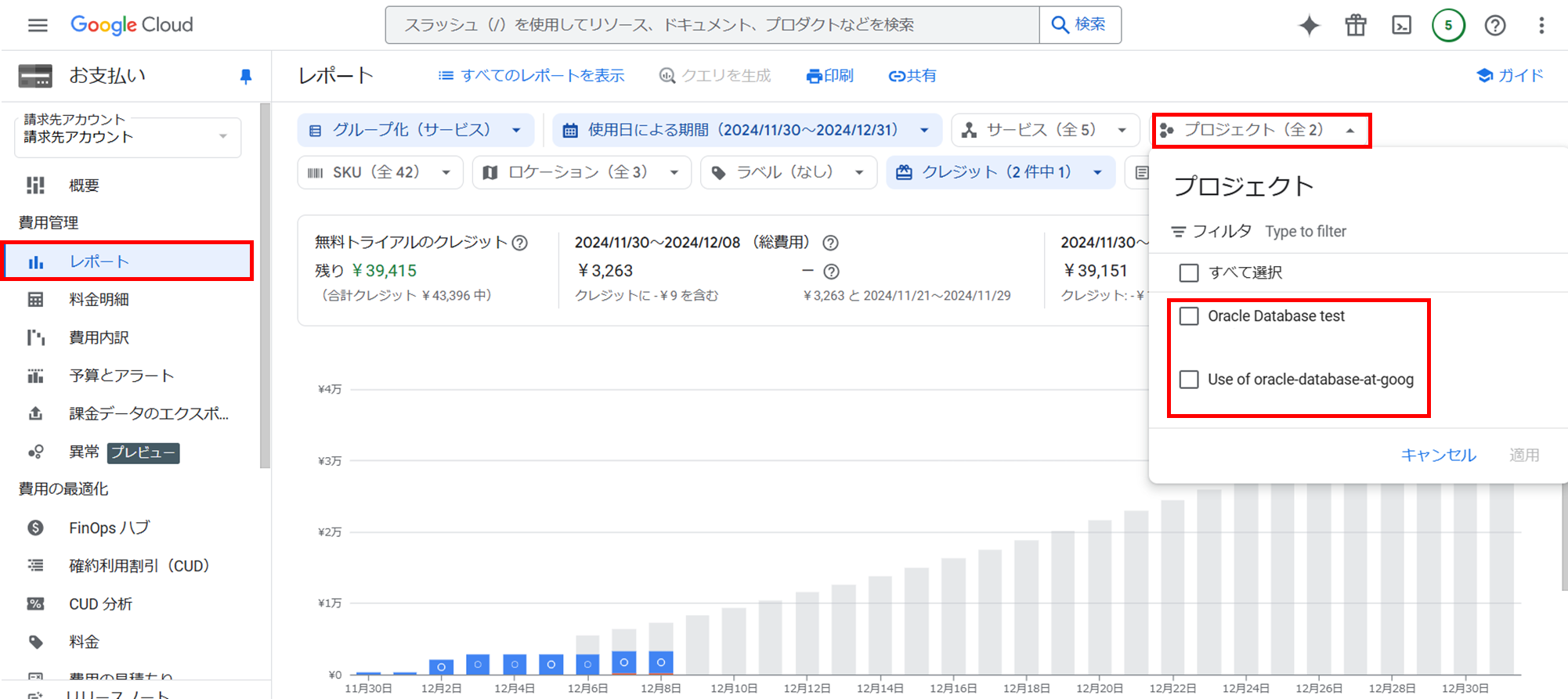This screenshot has width=1568, height=699.
Task: Click the gift free trial icon
Action: 1356,25
